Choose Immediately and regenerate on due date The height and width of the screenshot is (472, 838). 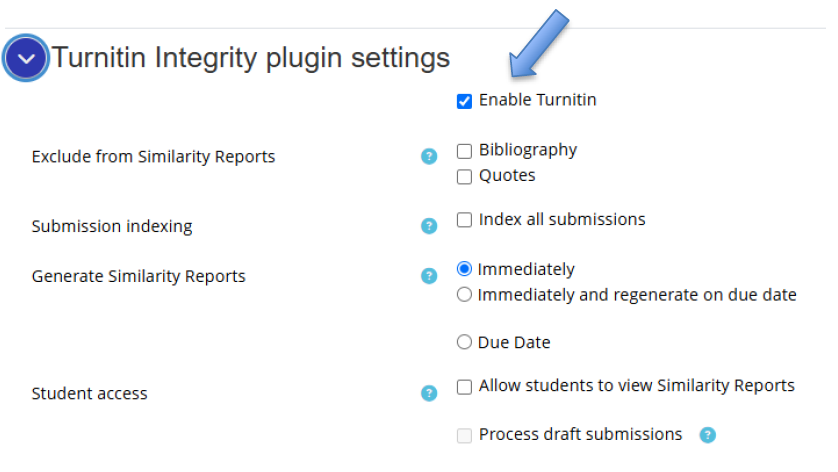pos(464,295)
